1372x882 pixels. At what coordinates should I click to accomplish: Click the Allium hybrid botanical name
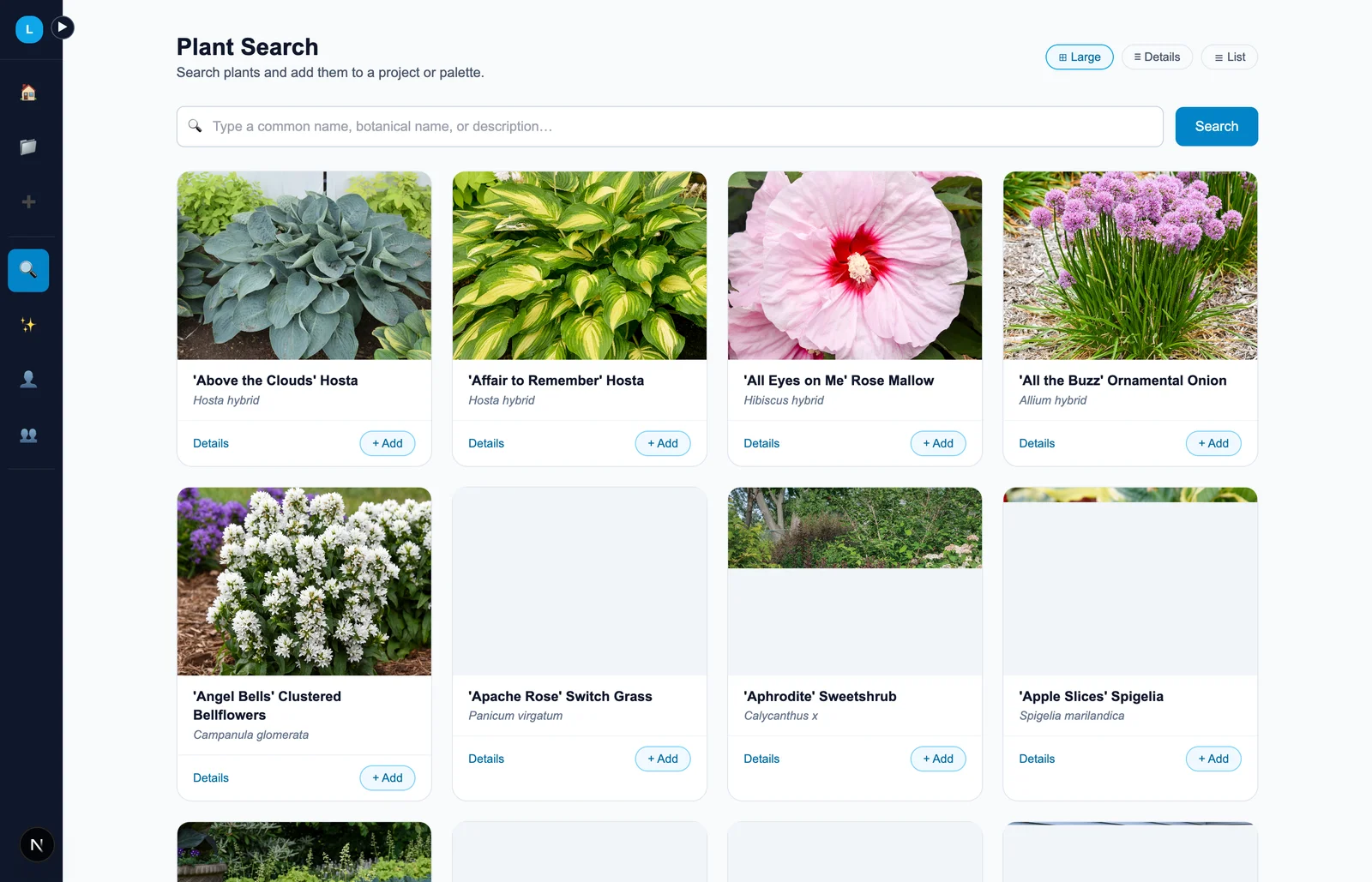[x=1052, y=400]
